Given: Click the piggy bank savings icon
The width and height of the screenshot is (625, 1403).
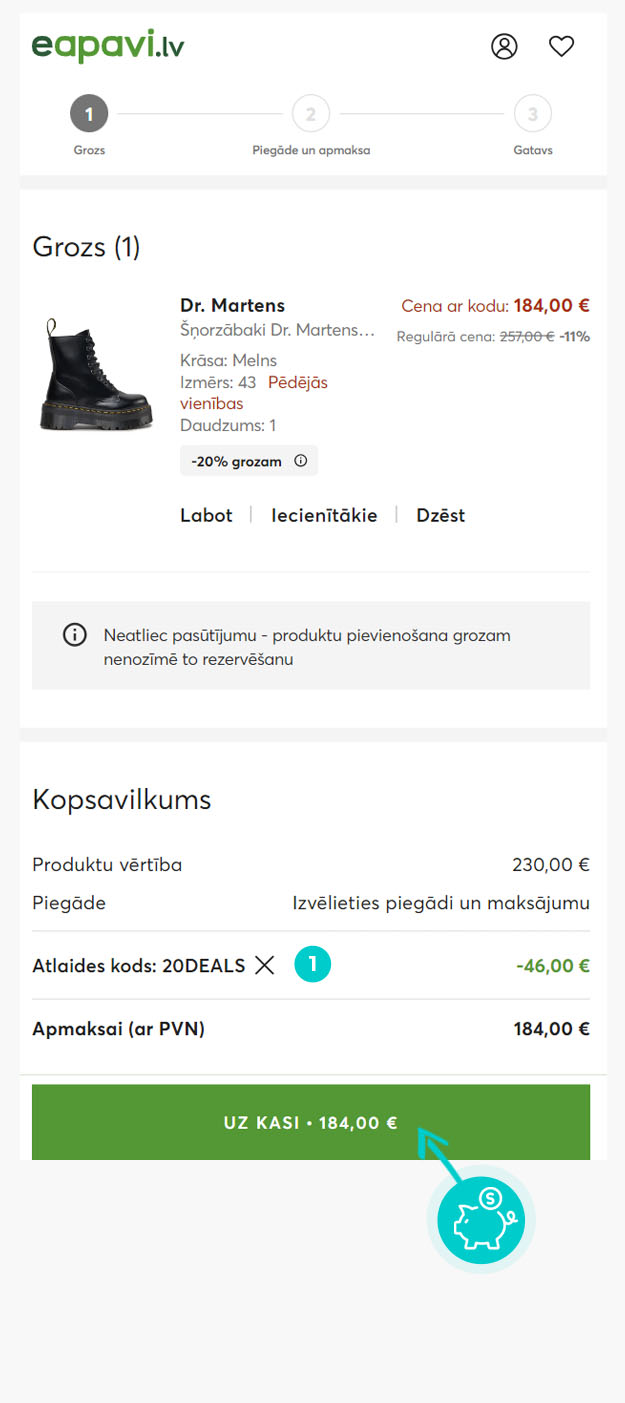Looking at the screenshot, I should (x=481, y=1219).
